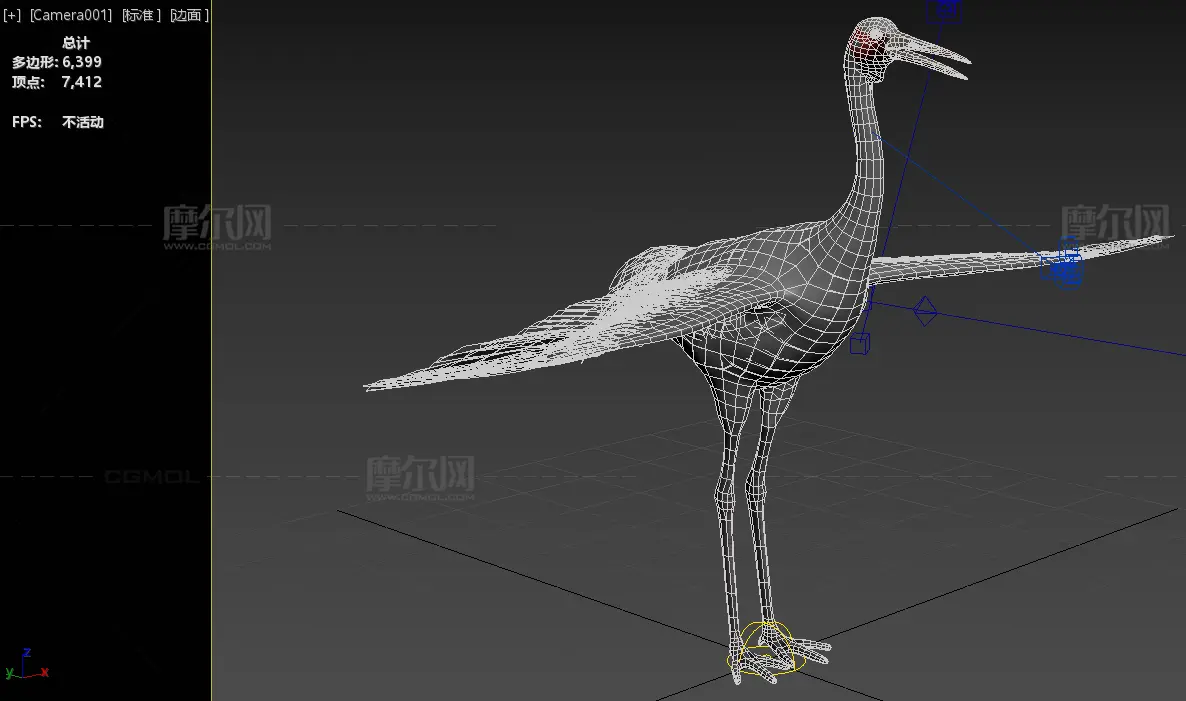Click the FPS 不活动 status text
Screen dimensions: 1186x701
82,122
